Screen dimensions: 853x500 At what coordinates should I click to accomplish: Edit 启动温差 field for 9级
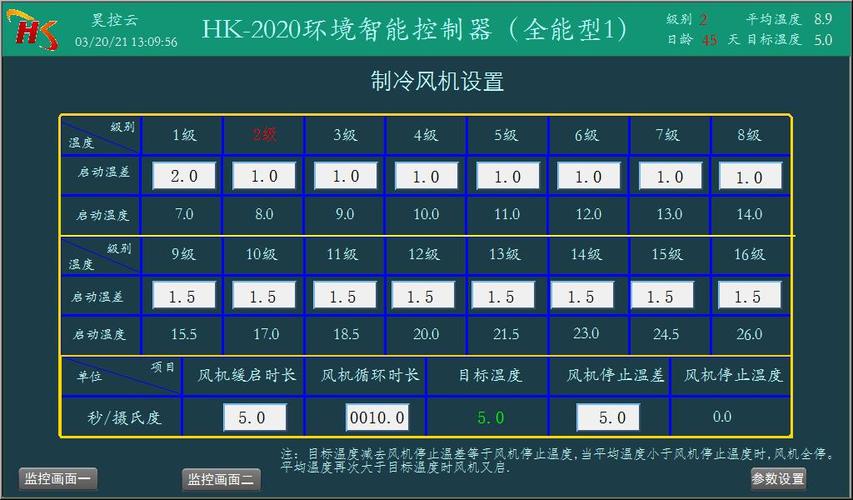point(184,295)
